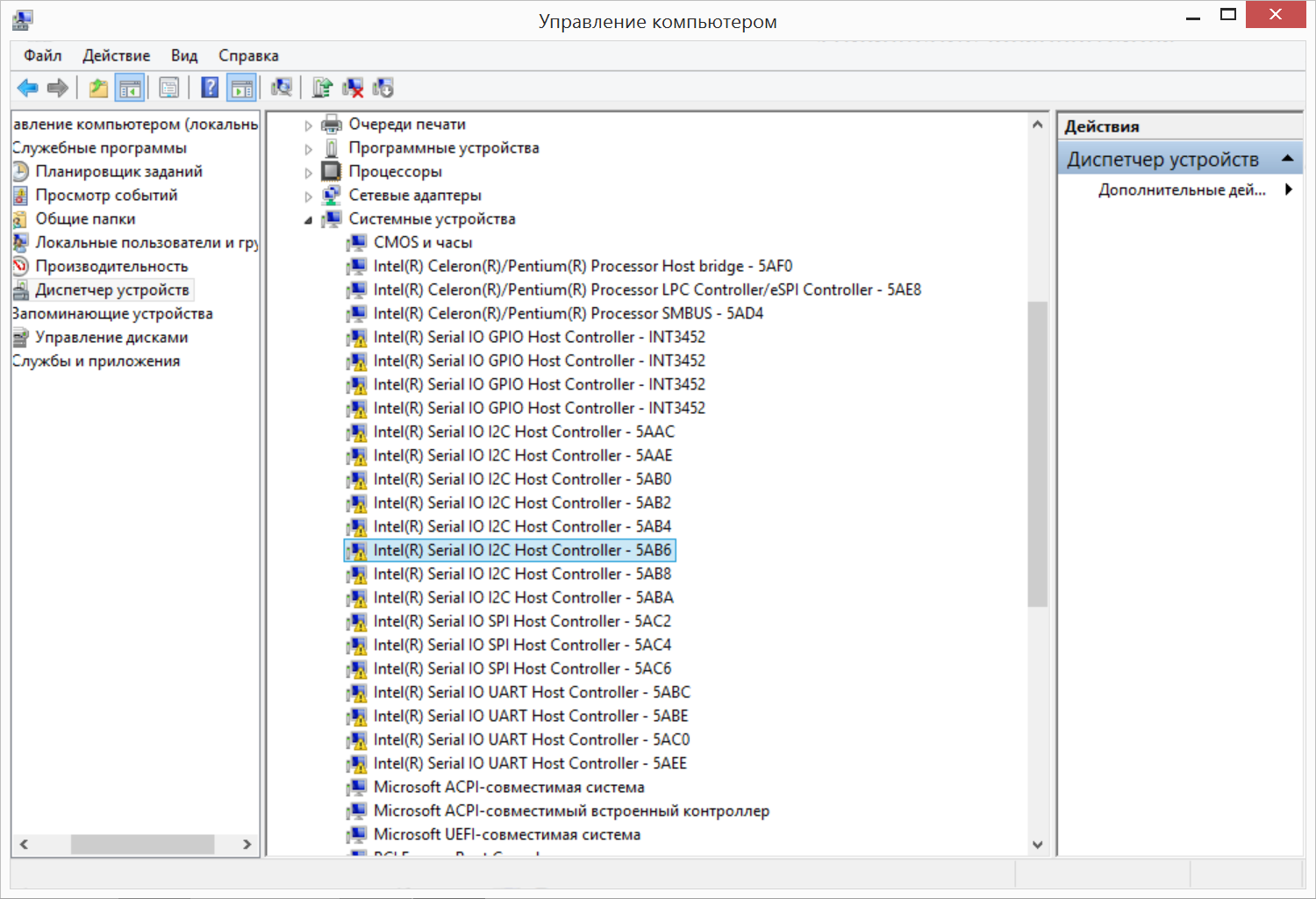Click the blue Help question mark icon
This screenshot has width=1316, height=899.
pos(210,88)
